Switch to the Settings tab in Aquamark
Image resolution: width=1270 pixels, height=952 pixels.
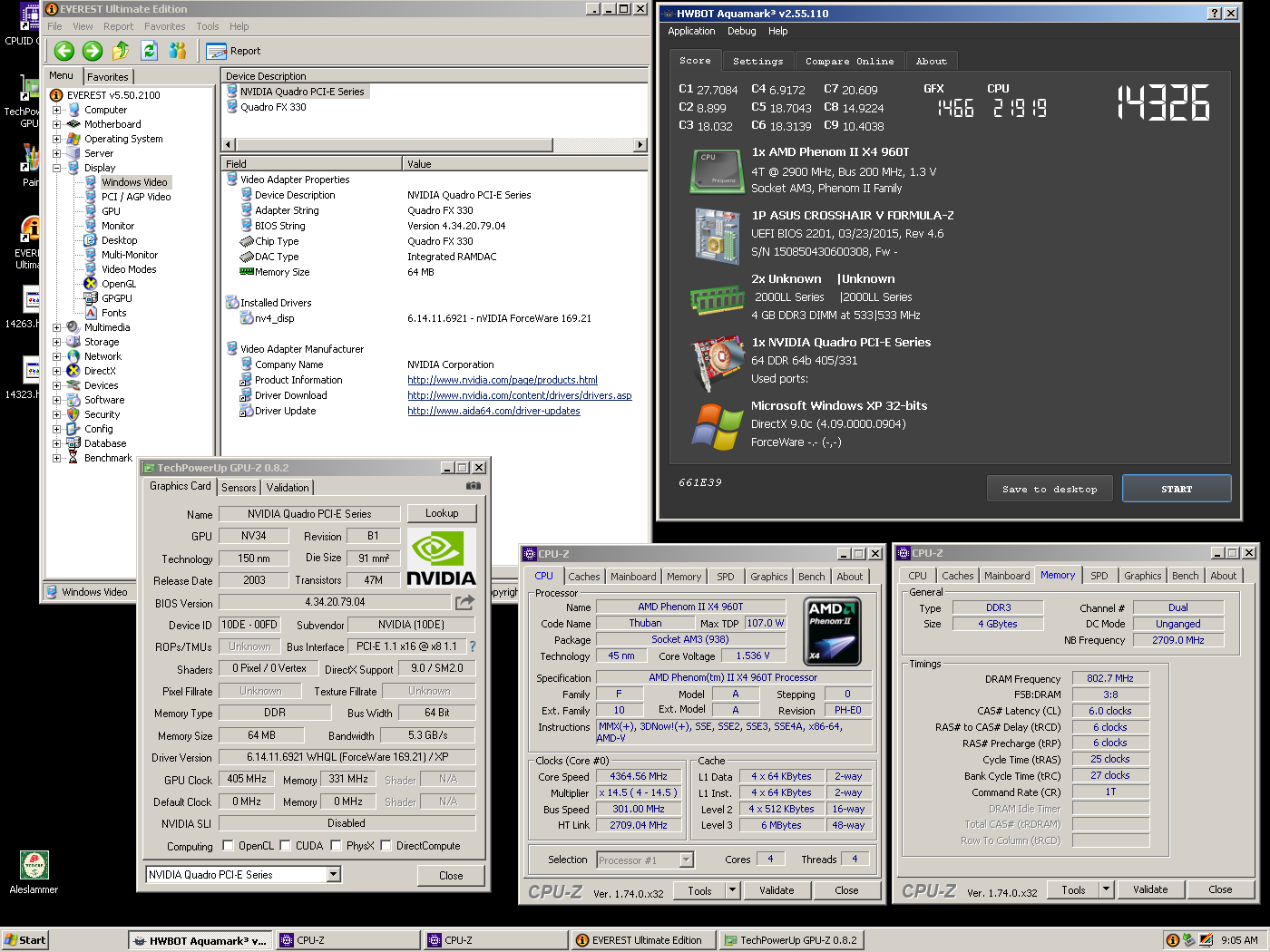[757, 61]
